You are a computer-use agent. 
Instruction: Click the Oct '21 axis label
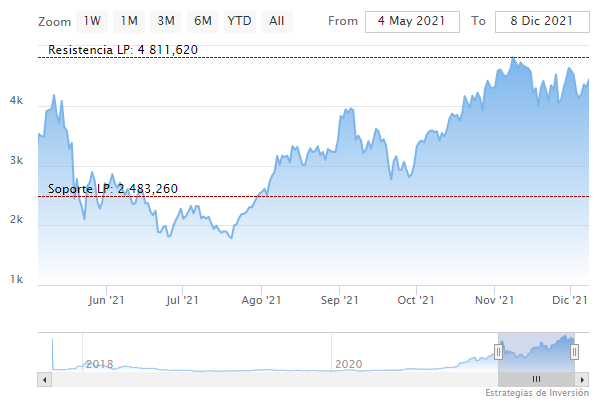[x=416, y=300]
